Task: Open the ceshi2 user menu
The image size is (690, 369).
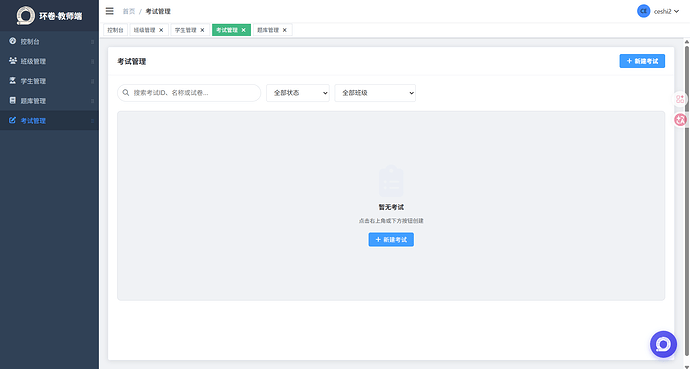Action: (x=666, y=11)
